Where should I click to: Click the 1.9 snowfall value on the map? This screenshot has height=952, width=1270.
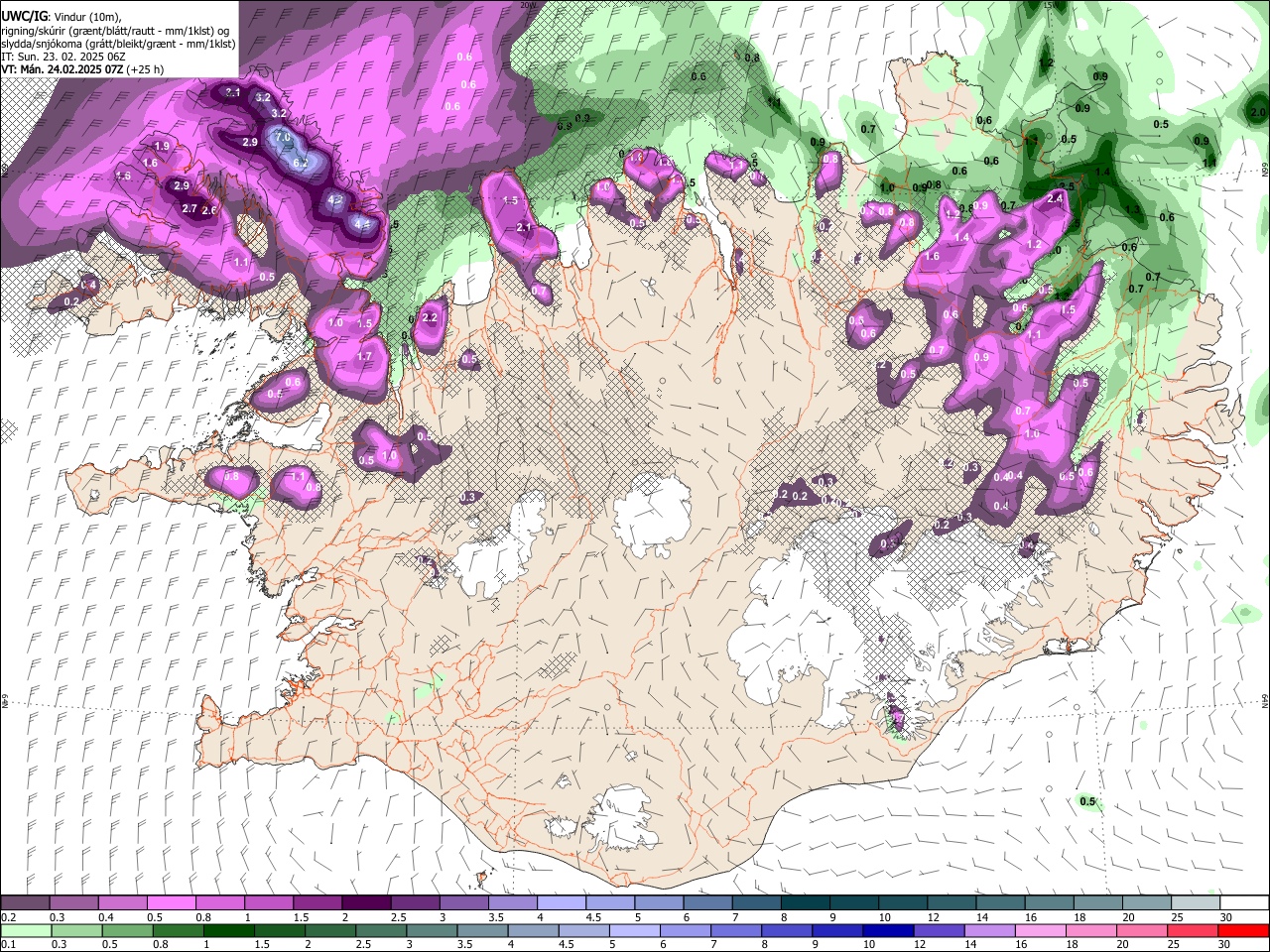(162, 146)
